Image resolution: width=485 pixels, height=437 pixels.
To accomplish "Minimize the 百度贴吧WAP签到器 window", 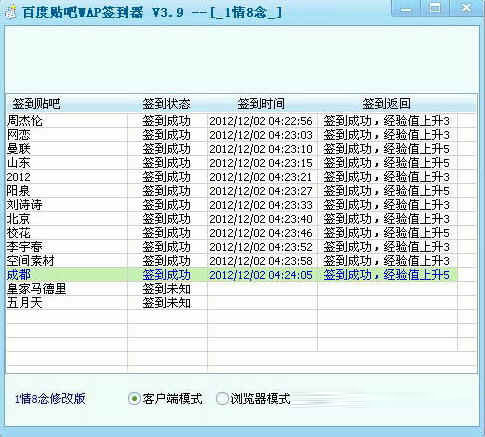I will 406,9.
